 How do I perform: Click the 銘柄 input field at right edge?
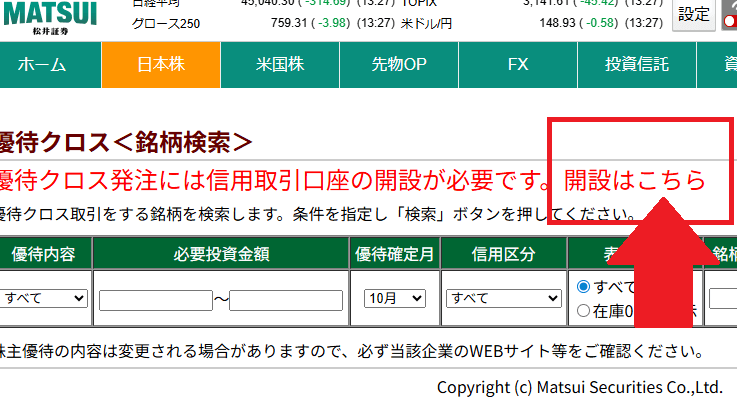tap(723, 298)
